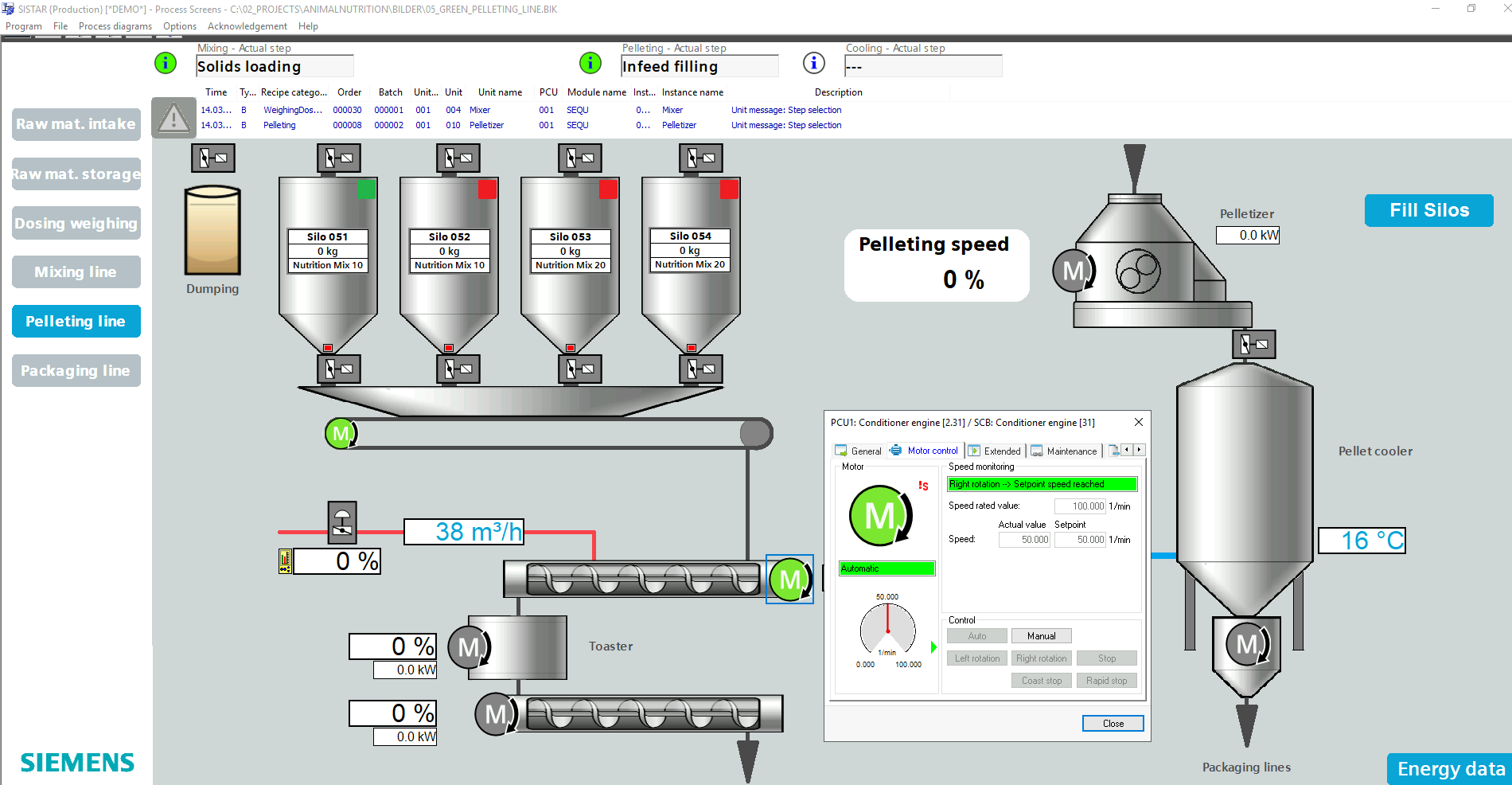Click the green status square on Silo 051
1512x785 pixels.
coord(366,189)
